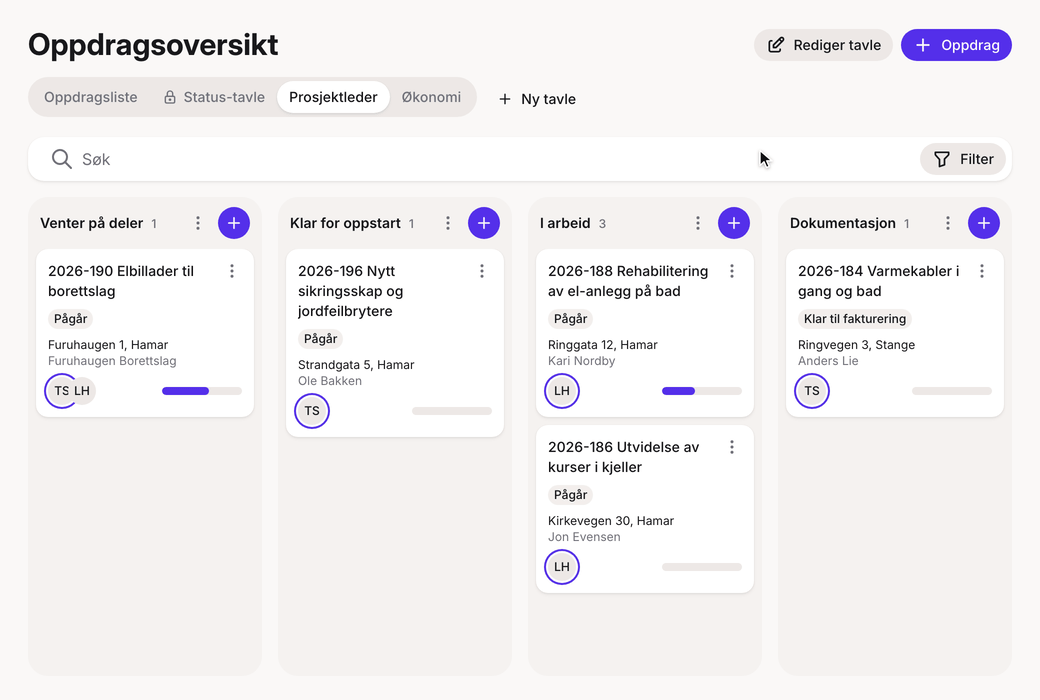Screen dimensions: 1040x700
Task: Open menu on 2026-186 Utvidelse card
Action: tap(732, 447)
